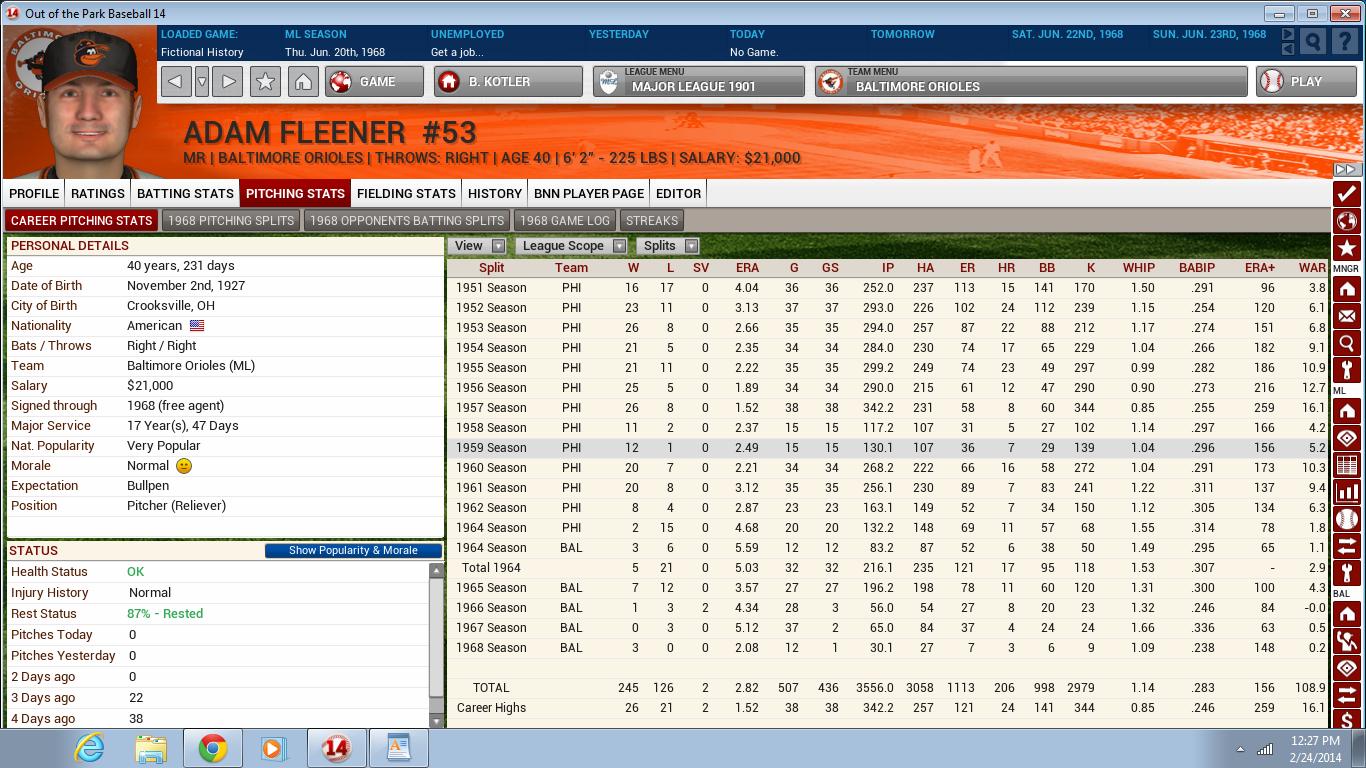The width and height of the screenshot is (1366, 768).
Task: Select the 1968 PITCHING SPLITS sub-tab
Action: click(x=231, y=220)
